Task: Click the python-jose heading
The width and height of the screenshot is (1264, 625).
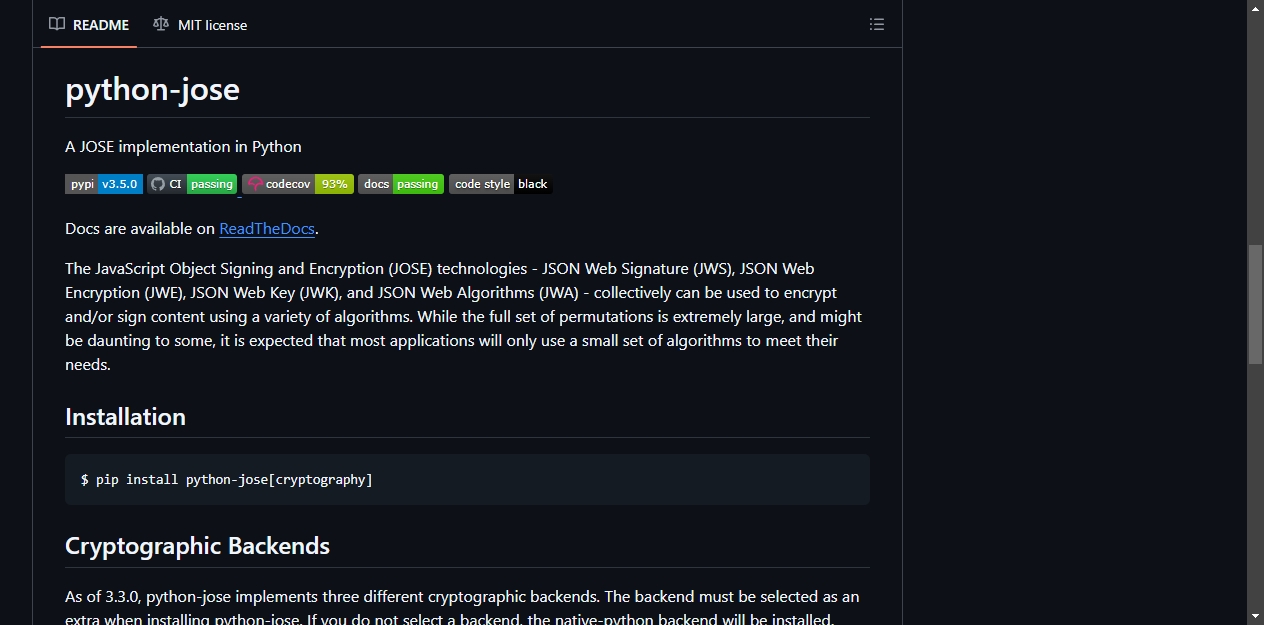Action: point(152,89)
